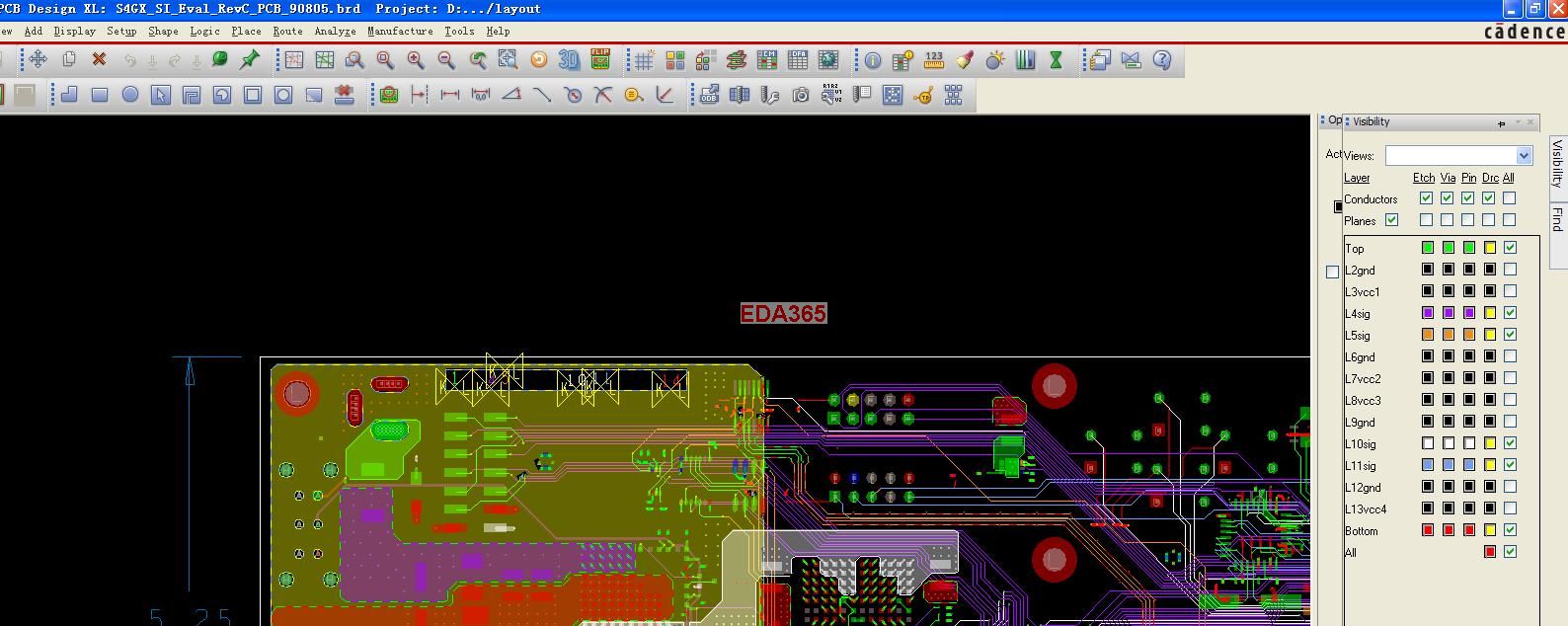Click the L4sig purple Etch color swatch
Image resolution: width=1568 pixels, height=626 pixels.
(x=1428, y=313)
